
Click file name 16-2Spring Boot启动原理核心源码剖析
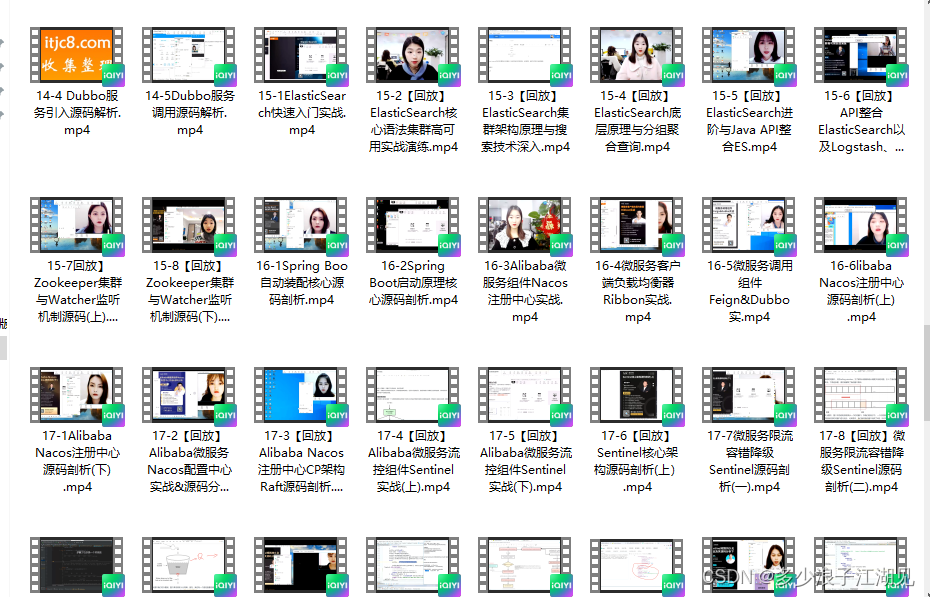point(413,283)
